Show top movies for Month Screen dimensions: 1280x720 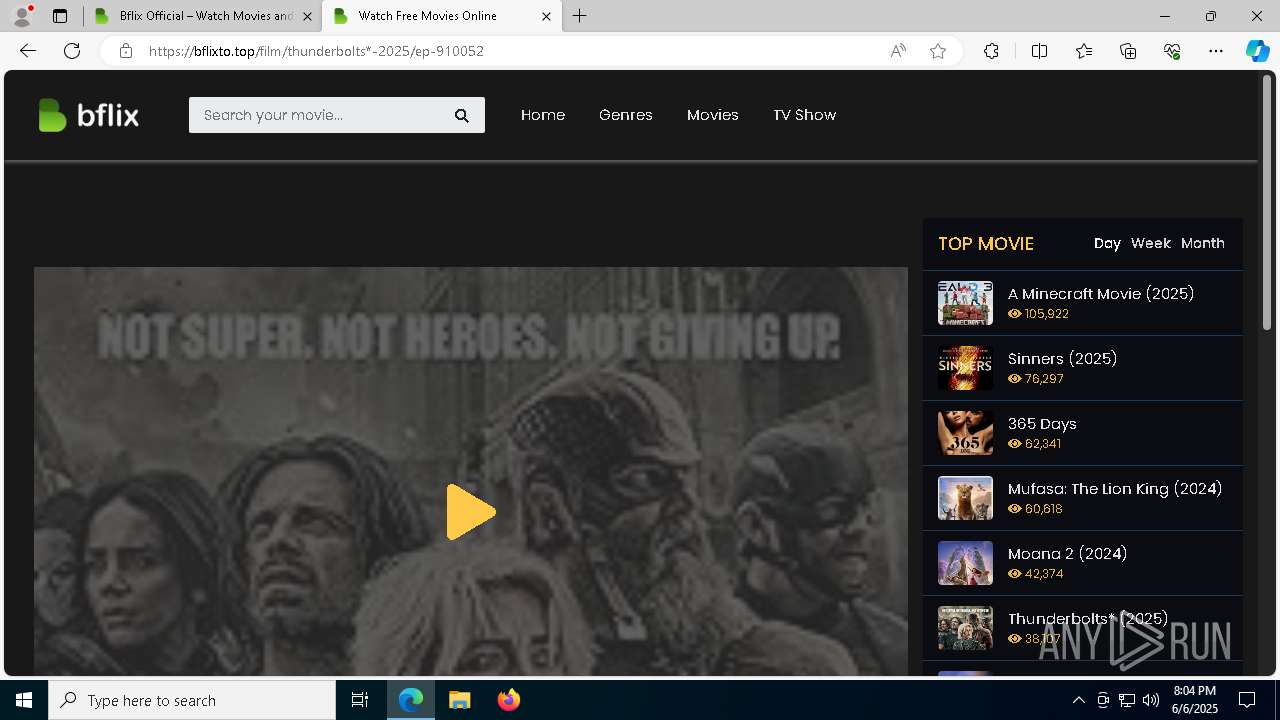click(1203, 243)
